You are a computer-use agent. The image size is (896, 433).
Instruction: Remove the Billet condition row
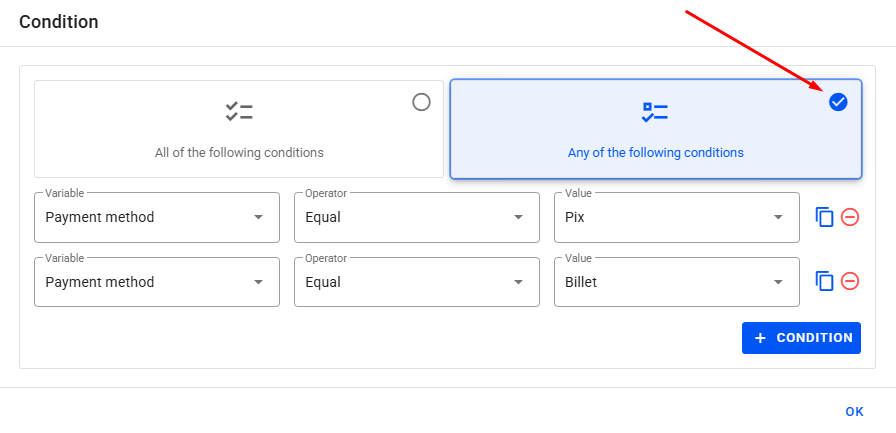850,282
